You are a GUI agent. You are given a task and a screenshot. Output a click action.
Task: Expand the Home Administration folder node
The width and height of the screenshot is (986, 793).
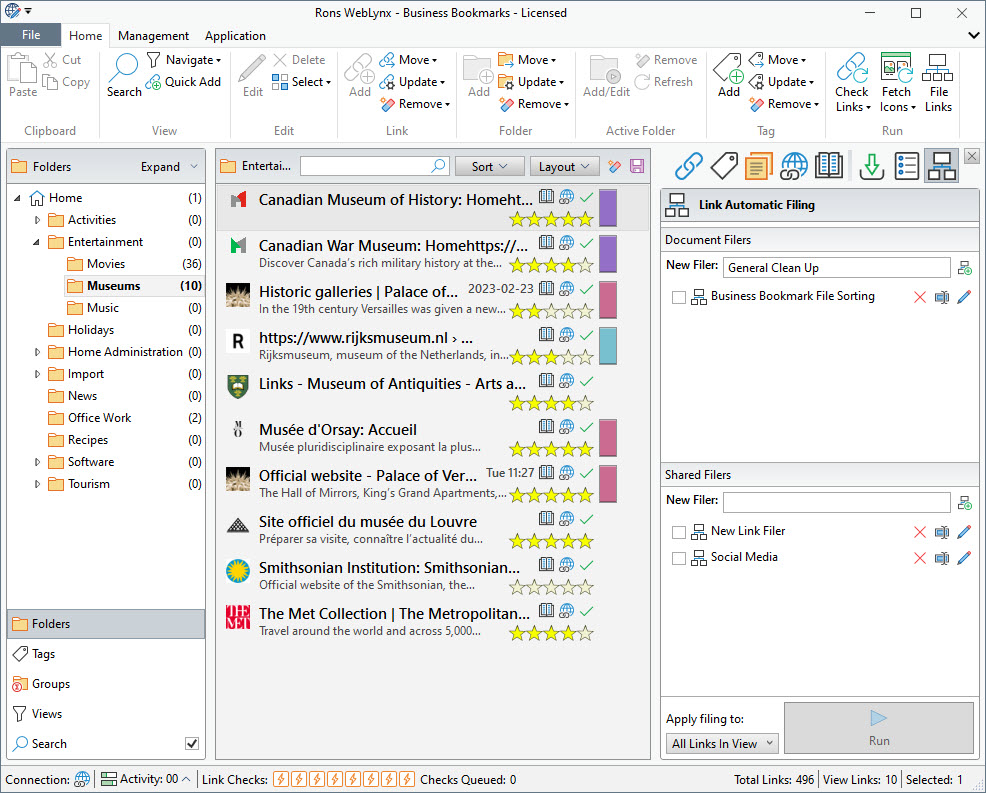point(37,352)
